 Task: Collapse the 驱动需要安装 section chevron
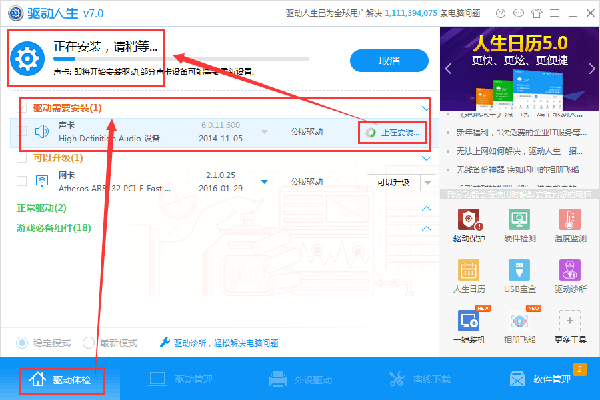pyautogui.click(x=425, y=108)
